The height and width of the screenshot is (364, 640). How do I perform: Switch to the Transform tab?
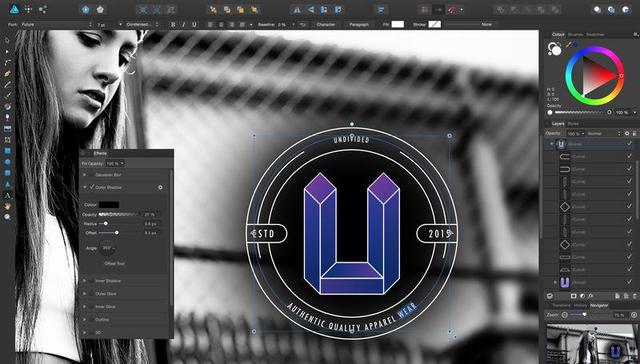561,305
